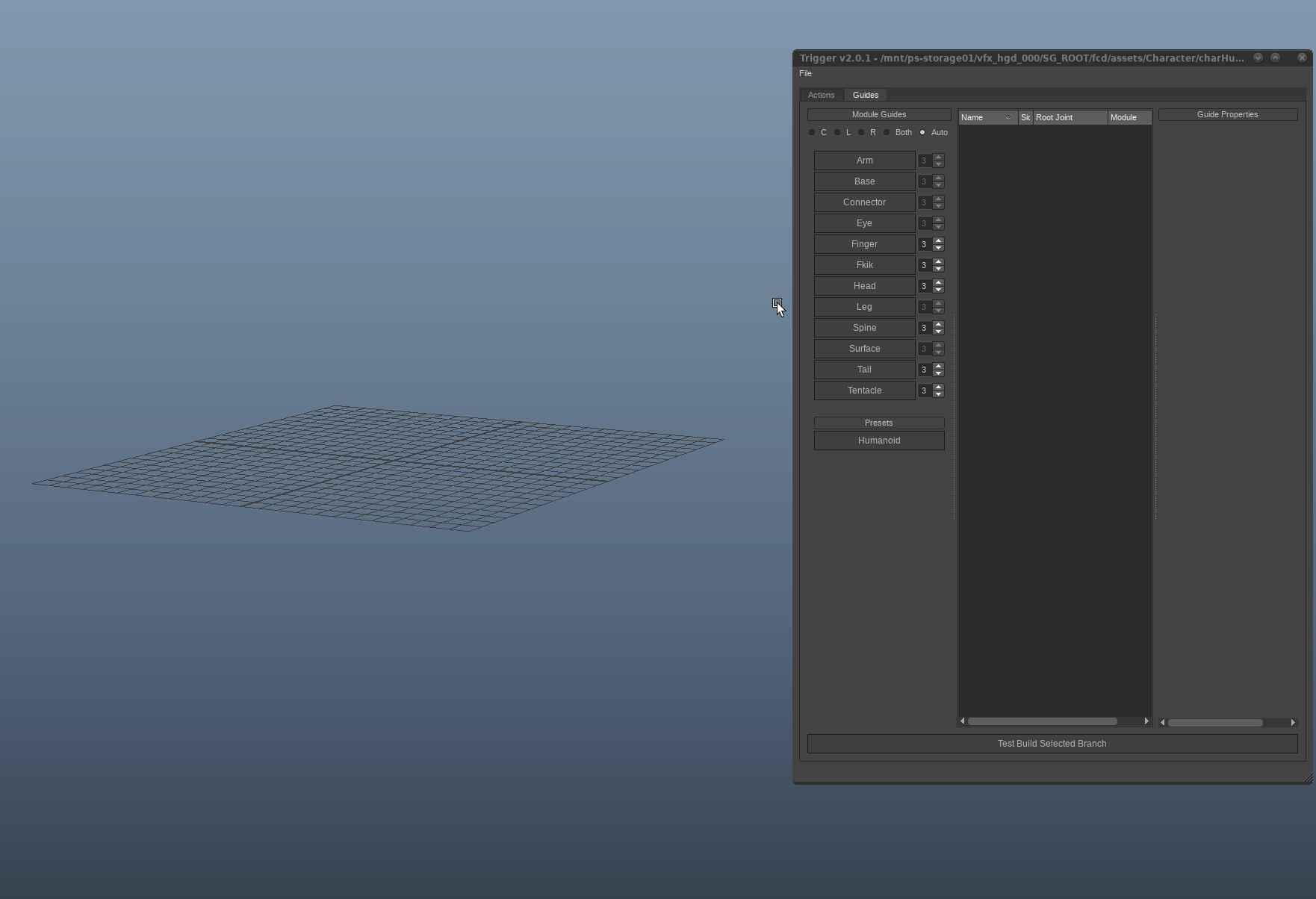Decrease the Finger segment count stepper
The image size is (1316, 899).
point(938,248)
